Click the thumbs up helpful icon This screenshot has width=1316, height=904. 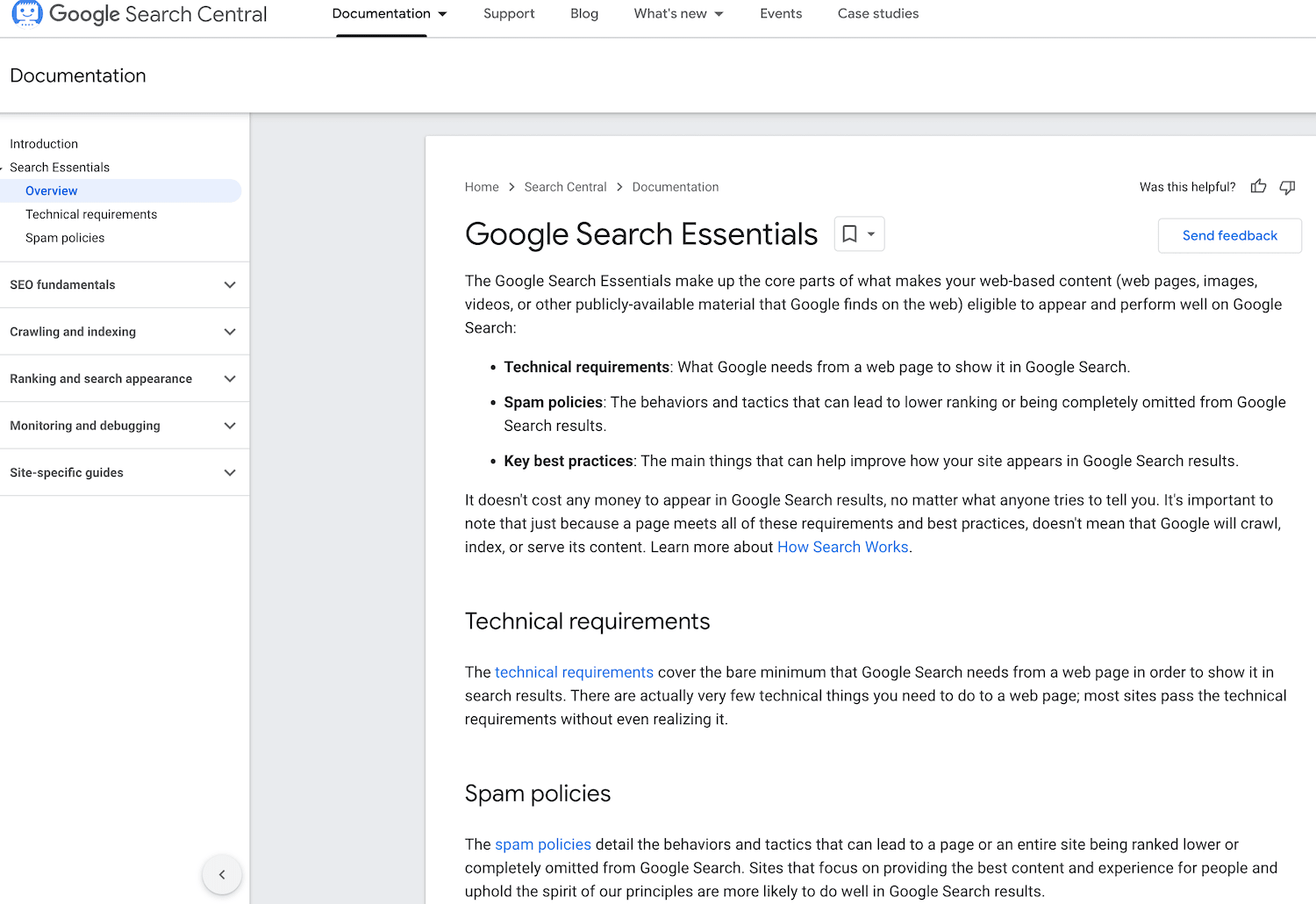click(x=1258, y=186)
